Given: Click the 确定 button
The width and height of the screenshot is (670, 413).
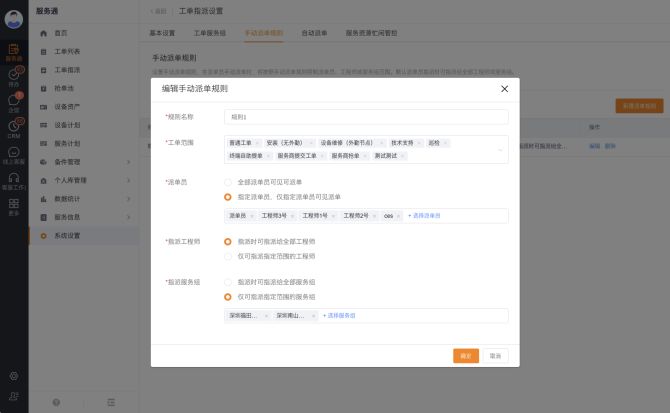Looking at the screenshot, I should pos(465,355).
